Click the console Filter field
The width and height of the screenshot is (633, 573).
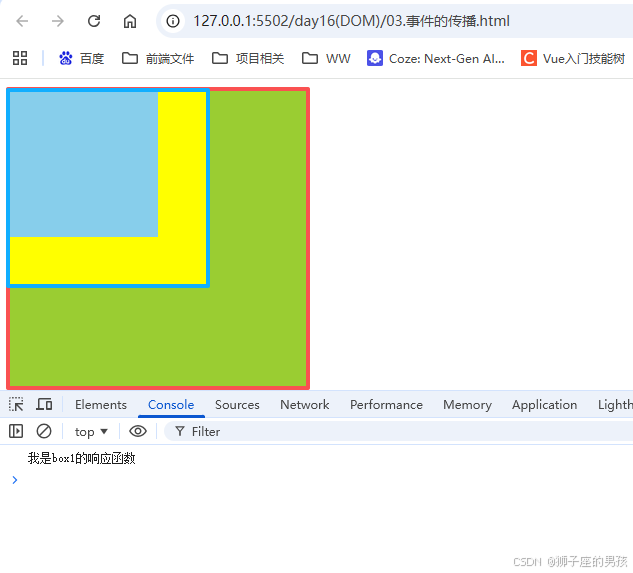(399, 432)
